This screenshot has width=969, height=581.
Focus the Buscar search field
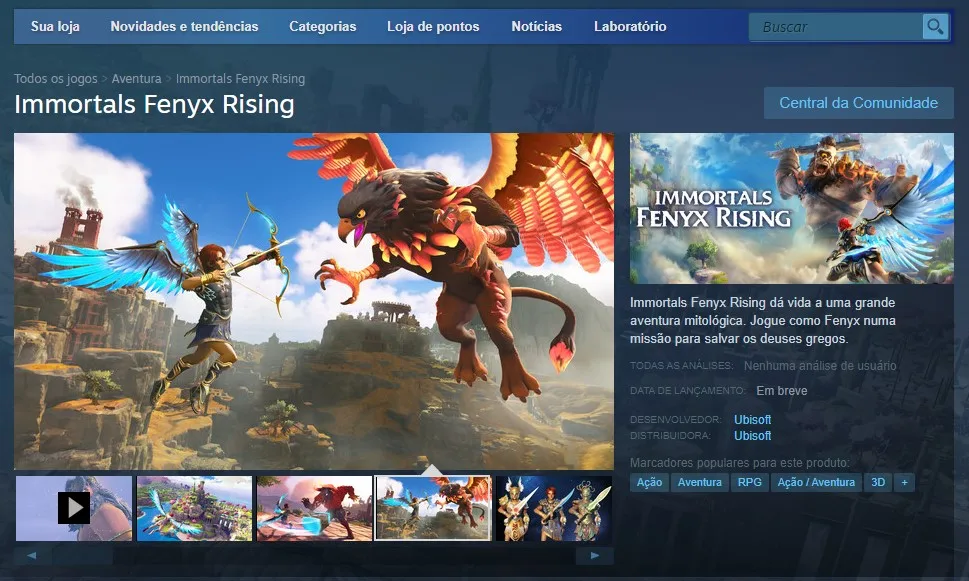(x=836, y=27)
